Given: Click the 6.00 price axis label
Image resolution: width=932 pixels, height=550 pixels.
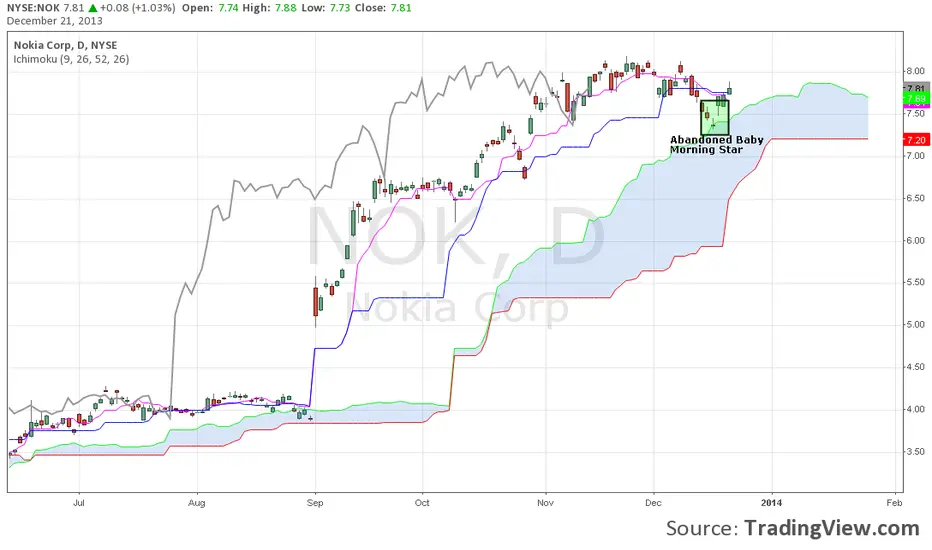Looking at the screenshot, I should [916, 240].
